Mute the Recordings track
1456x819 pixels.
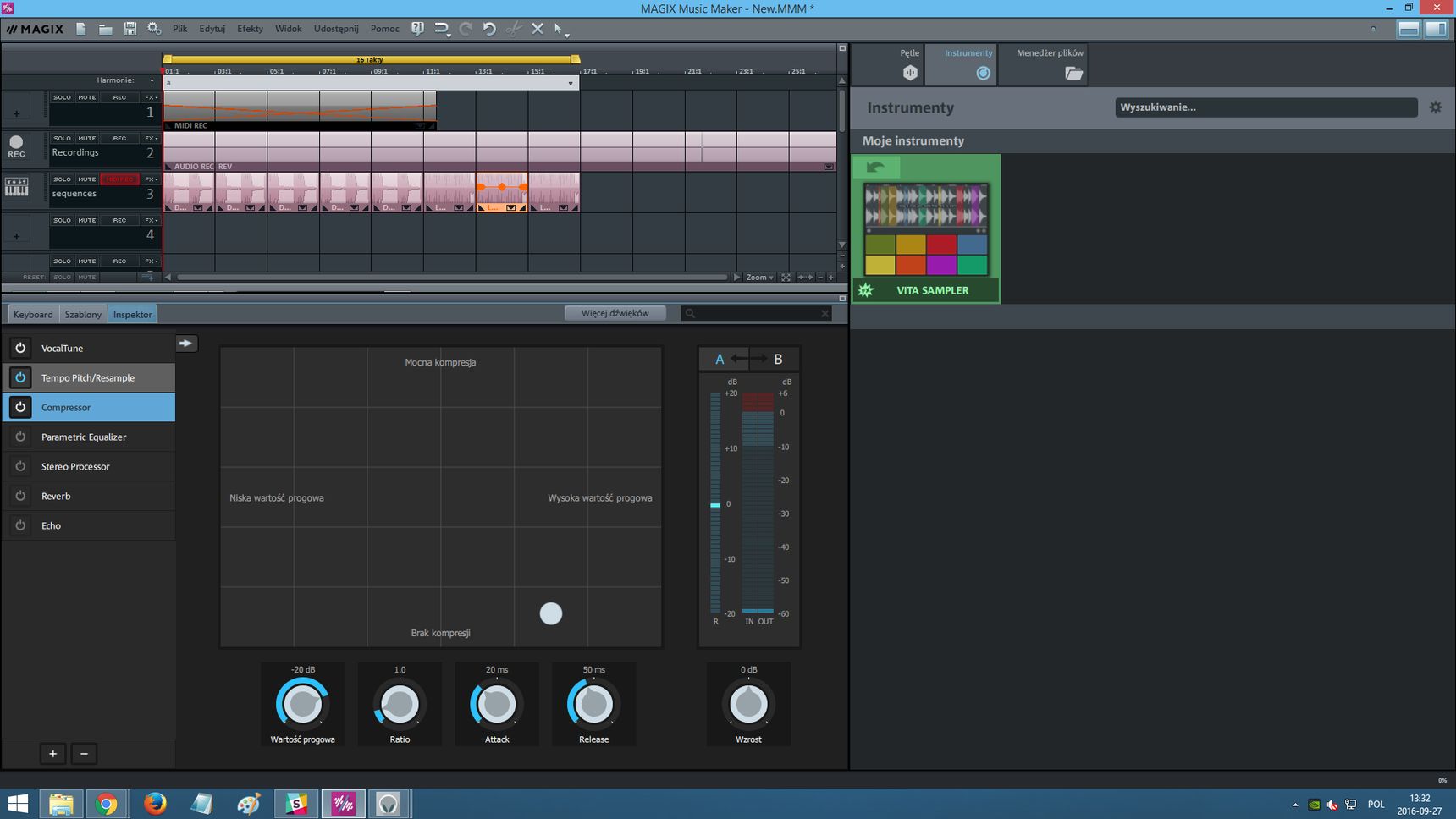click(87, 138)
